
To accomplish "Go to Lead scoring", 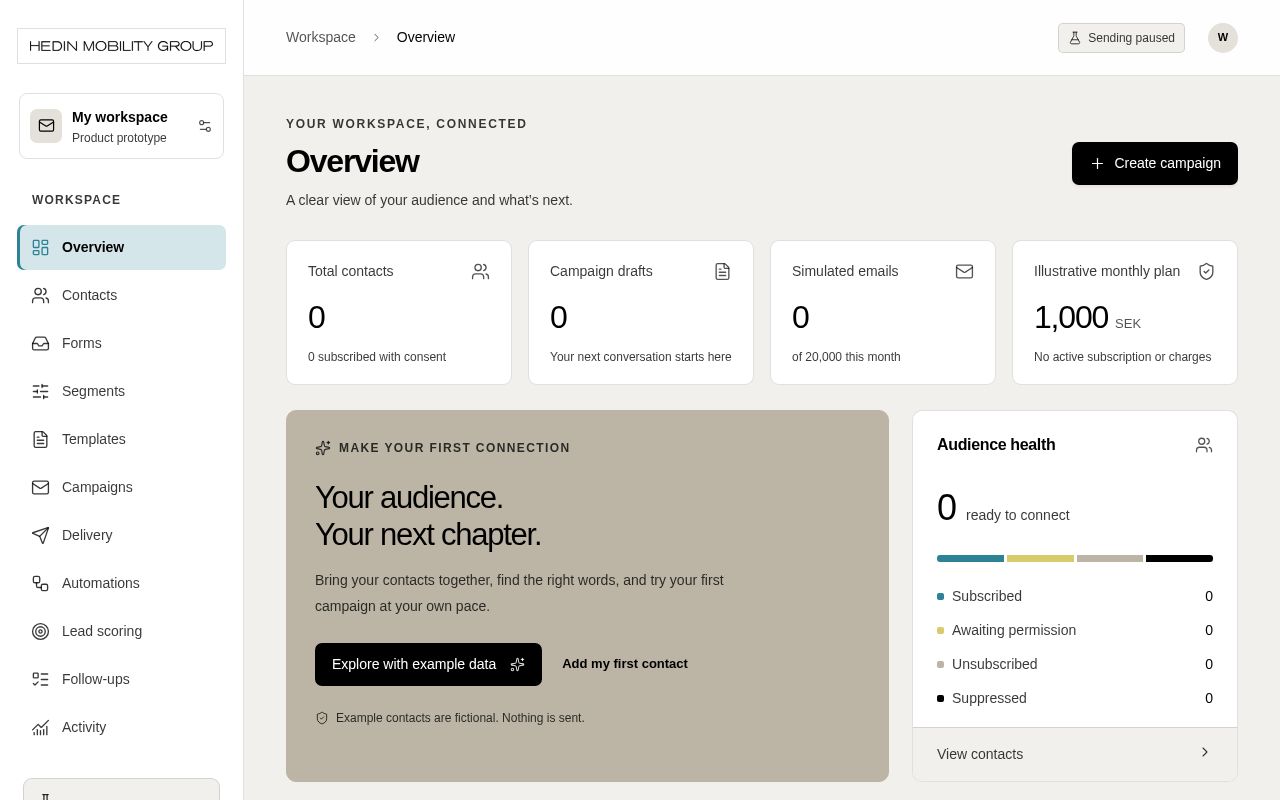I will (x=121, y=631).
